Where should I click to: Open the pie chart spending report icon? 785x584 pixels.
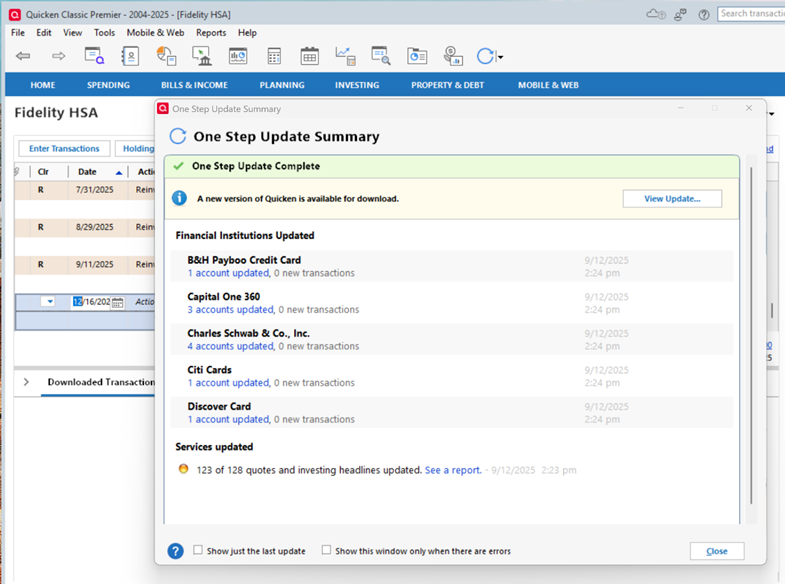point(166,56)
